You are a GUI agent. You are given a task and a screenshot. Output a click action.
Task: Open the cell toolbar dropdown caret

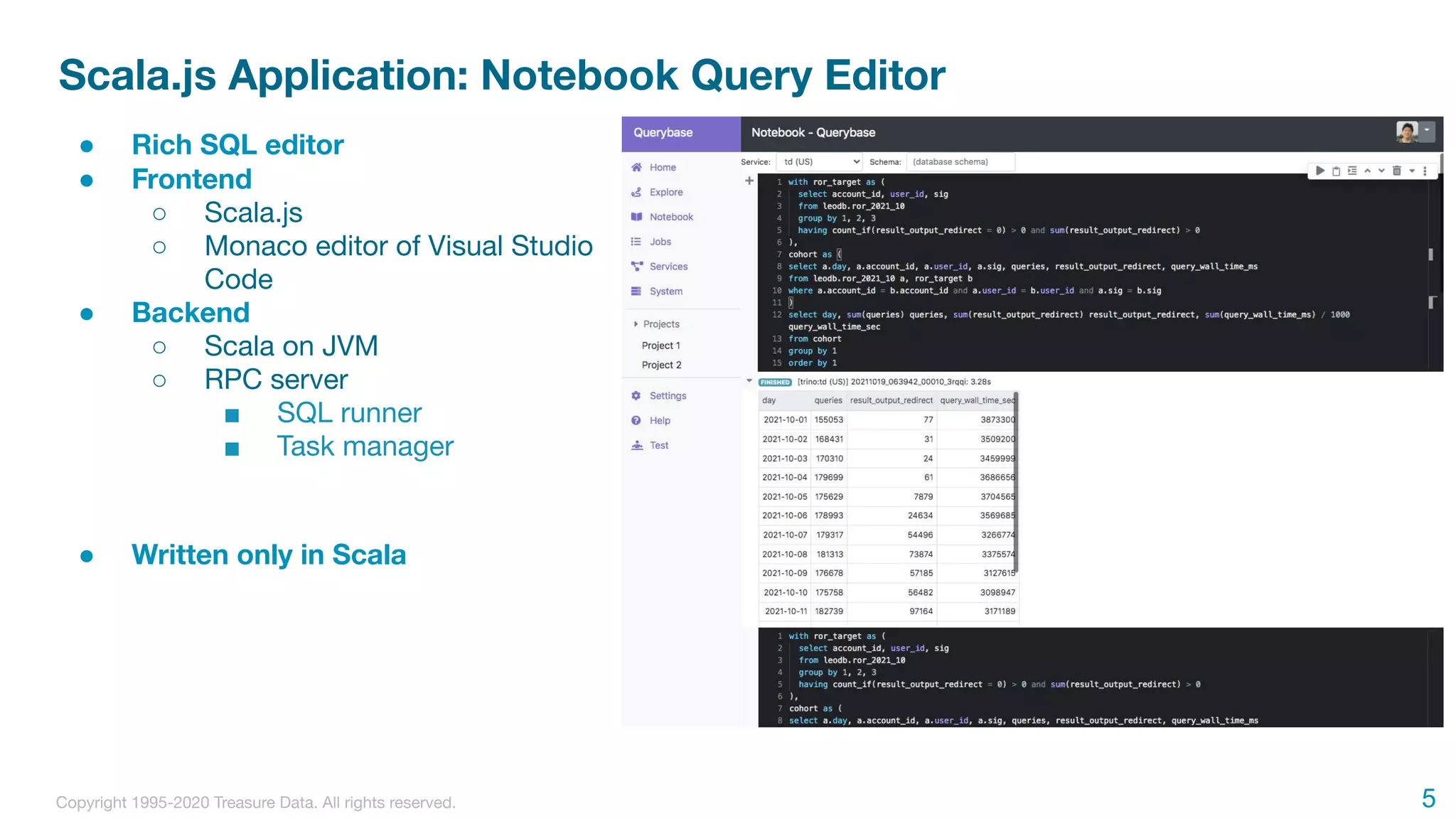click(1412, 171)
